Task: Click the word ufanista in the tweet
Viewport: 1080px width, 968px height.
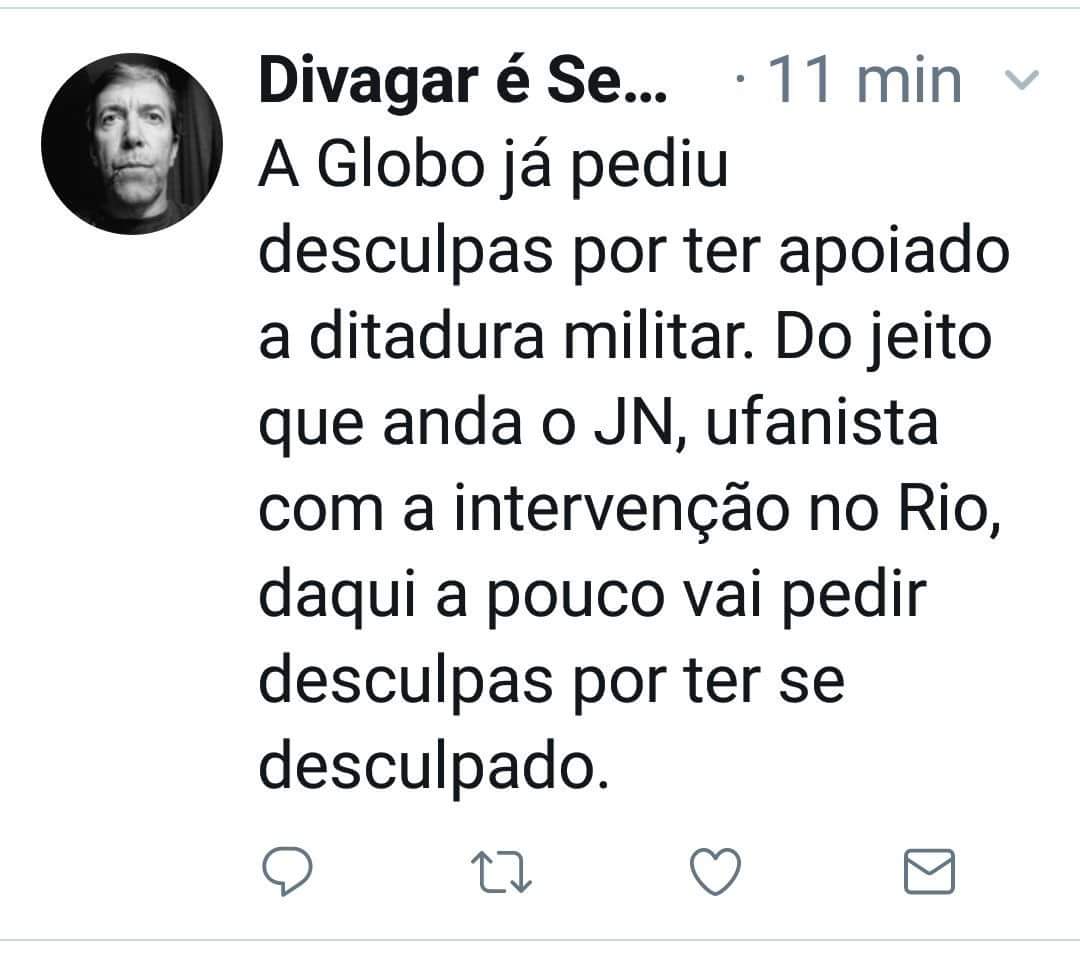Action: tap(822, 422)
